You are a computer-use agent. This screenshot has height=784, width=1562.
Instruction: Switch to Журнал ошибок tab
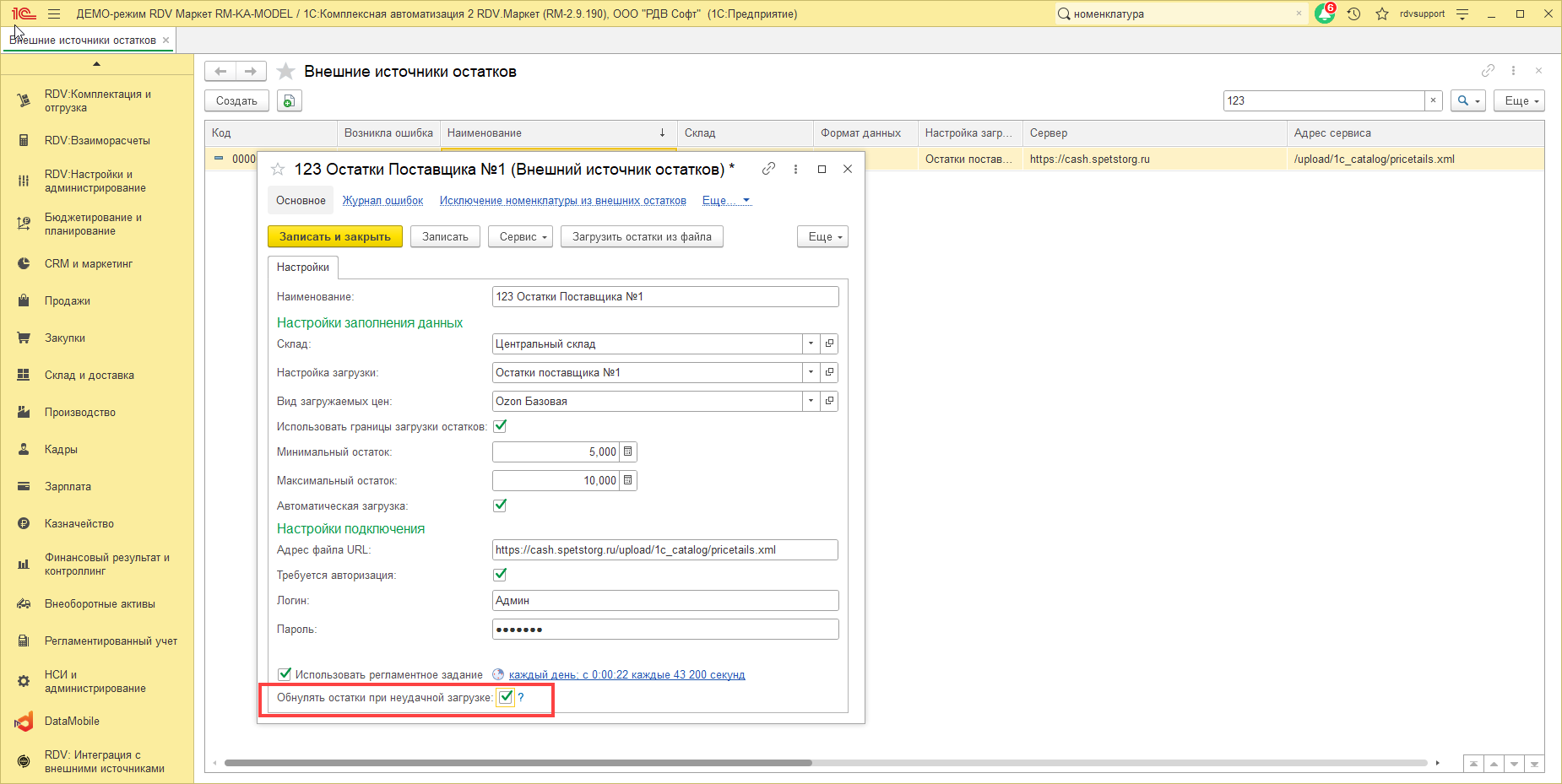[x=382, y=201]
